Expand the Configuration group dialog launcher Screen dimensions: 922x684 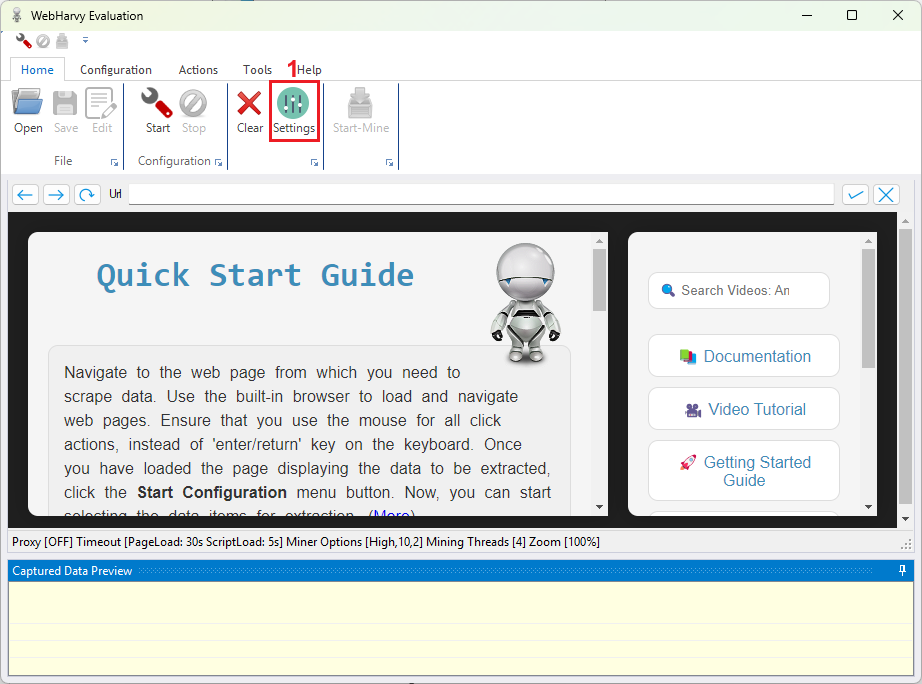(x=218, y=162)
